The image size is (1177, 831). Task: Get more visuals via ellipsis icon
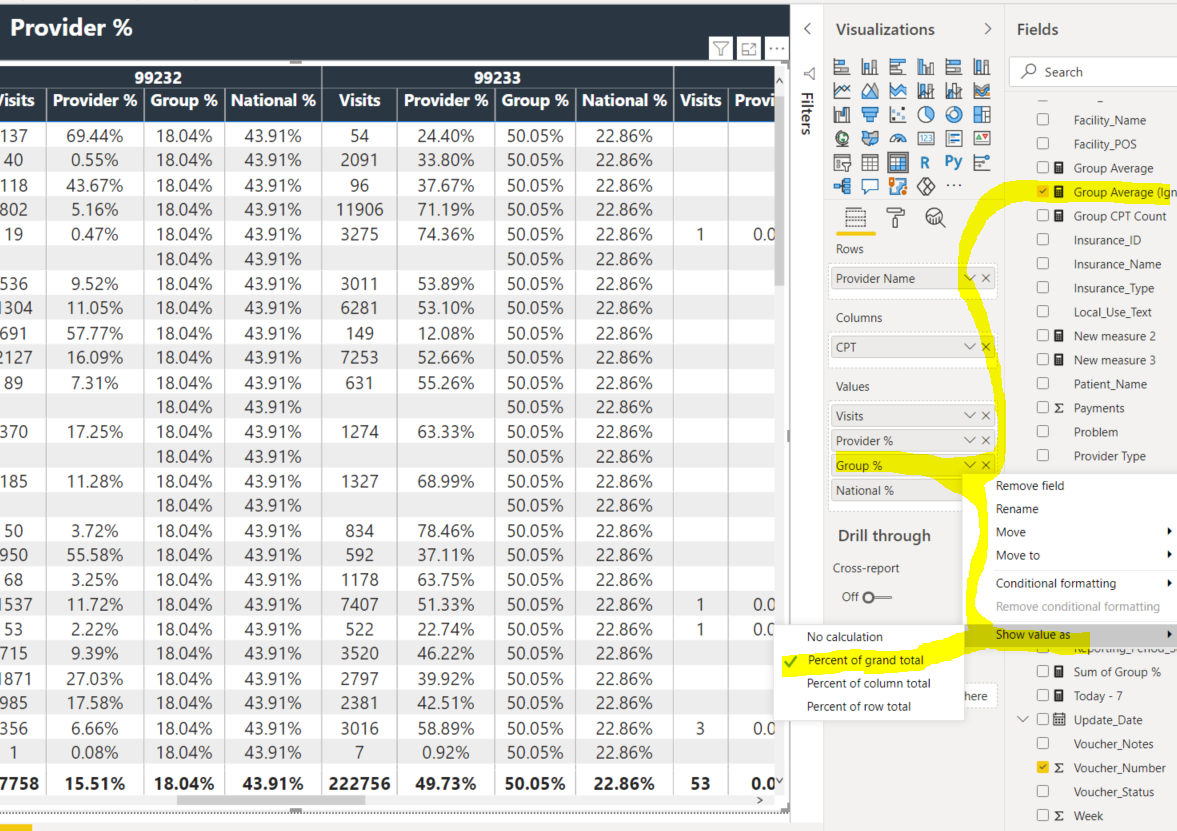coord(953,186)
